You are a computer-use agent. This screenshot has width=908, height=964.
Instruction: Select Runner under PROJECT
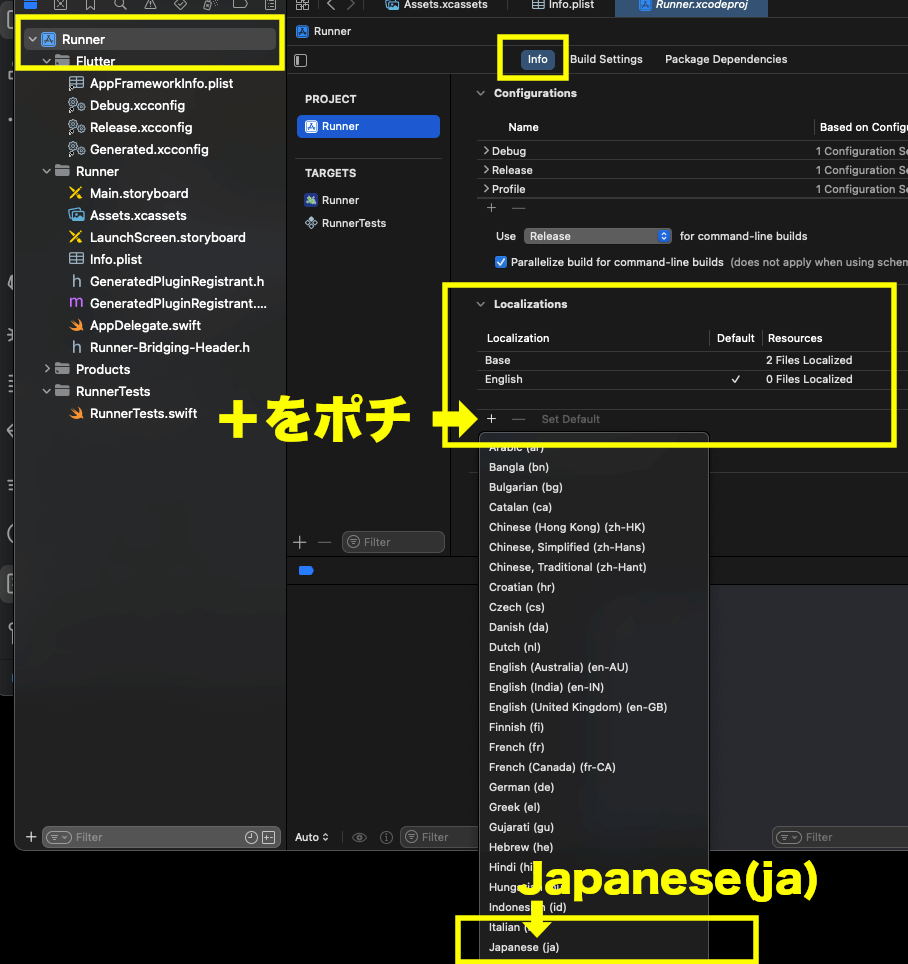coord(368,126)
